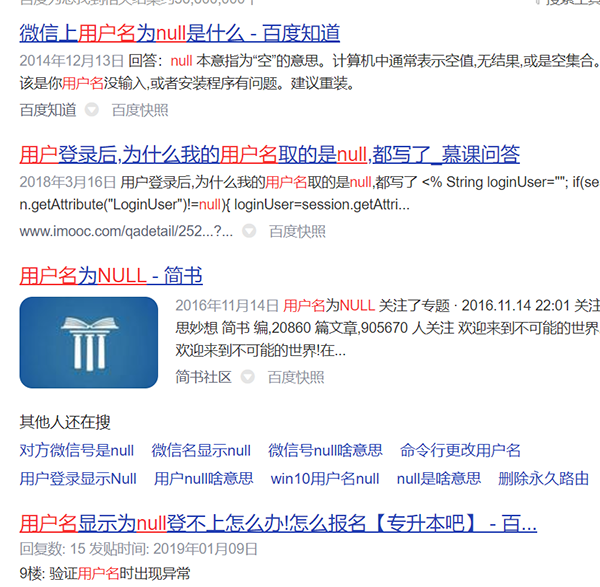This screenshot has width=600, height=587.
Task: Click snippet line 该是你用户名没输入,或者安装程序有问题
Action: click(187, 83)
